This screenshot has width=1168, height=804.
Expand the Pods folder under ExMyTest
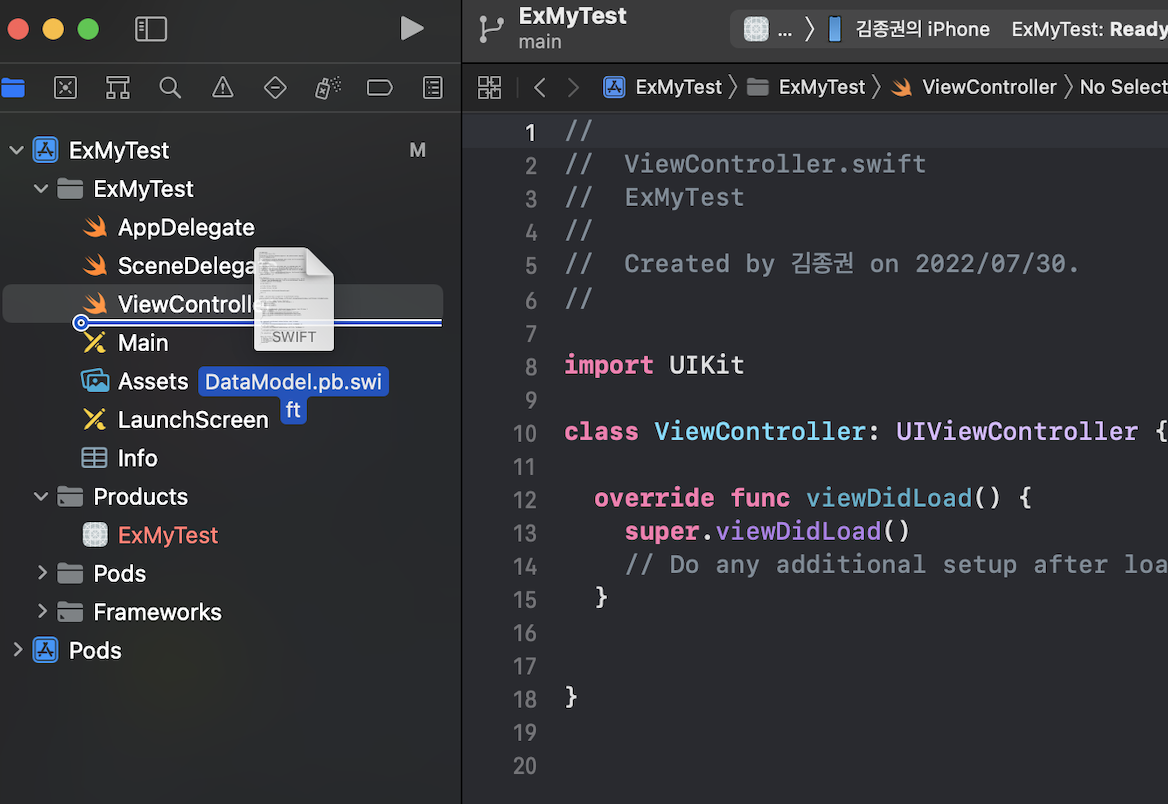point(42,573)
